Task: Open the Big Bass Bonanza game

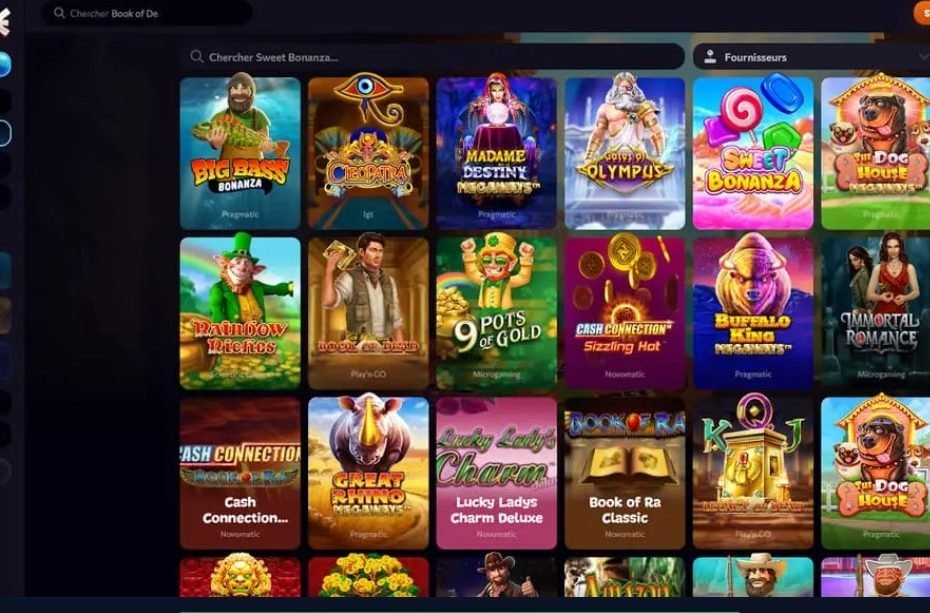Action: pos(240,153)
